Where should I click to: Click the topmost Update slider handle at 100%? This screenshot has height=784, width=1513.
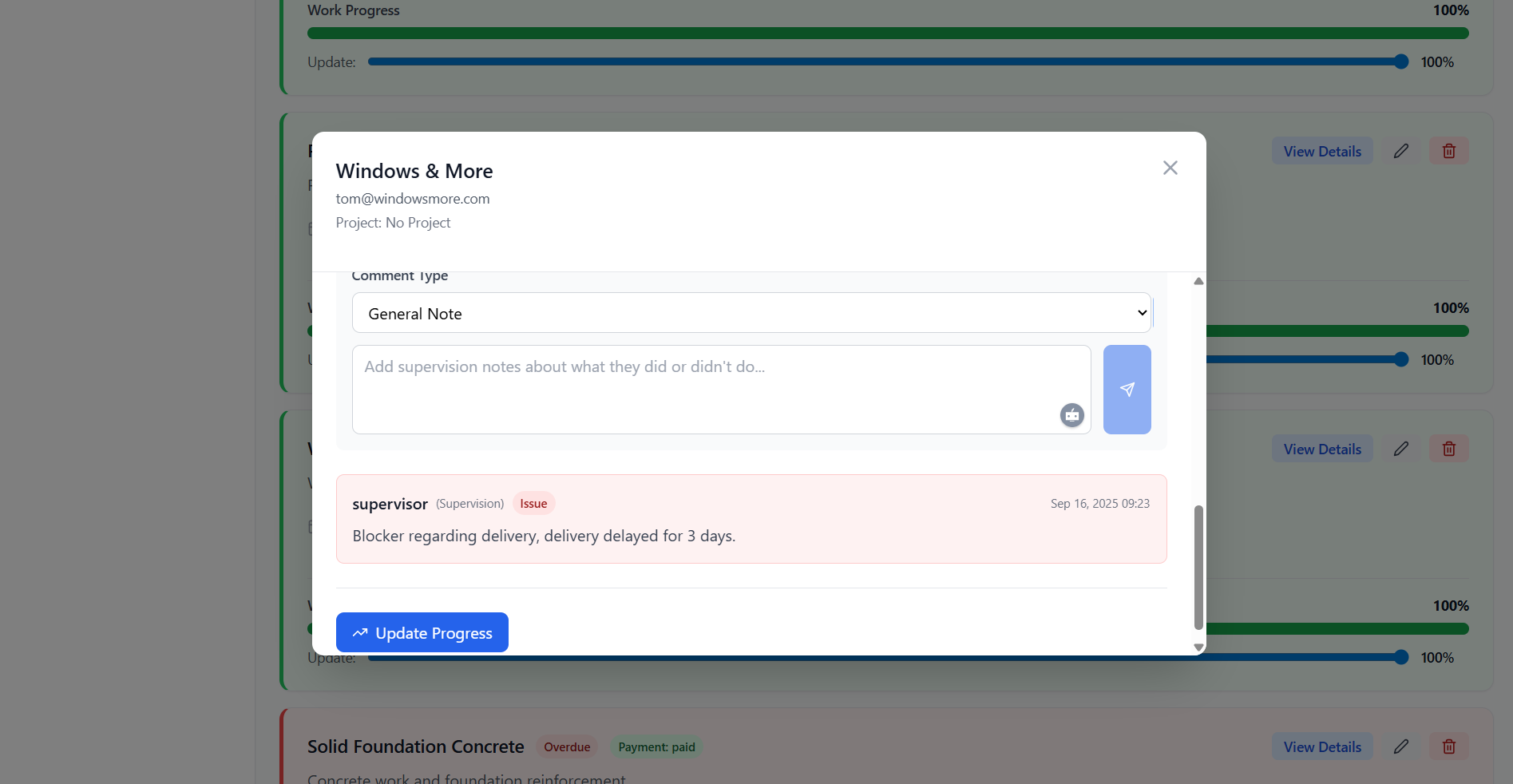pos(1400,61)
